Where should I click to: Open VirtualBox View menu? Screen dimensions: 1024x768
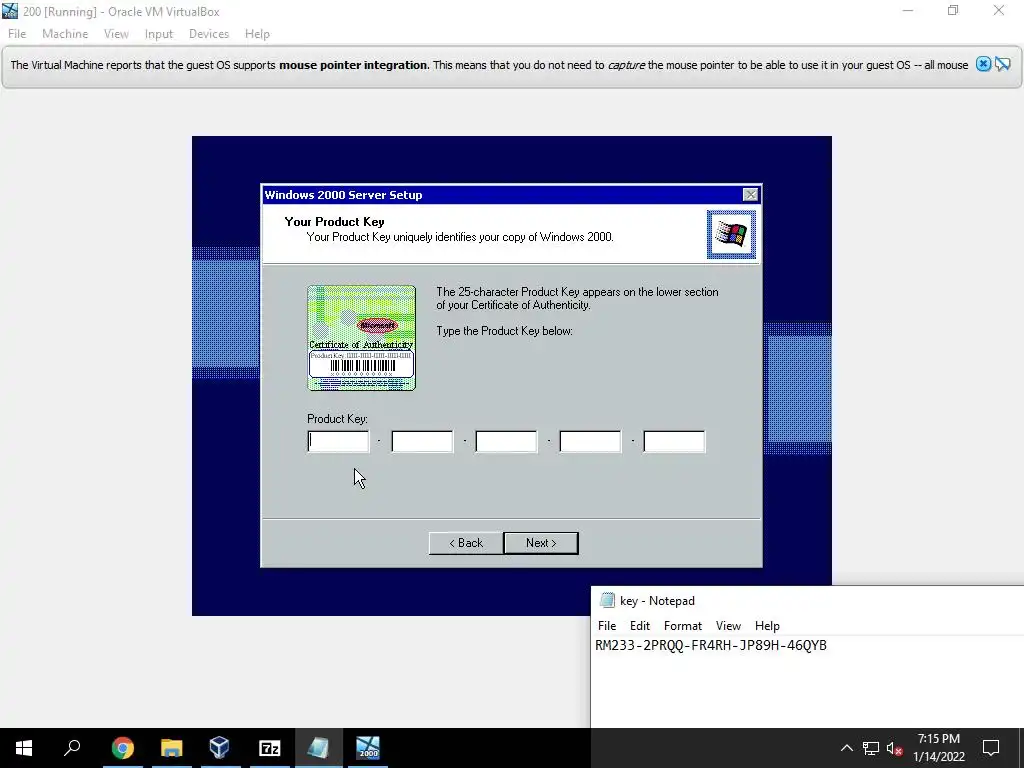click(116, 34)
